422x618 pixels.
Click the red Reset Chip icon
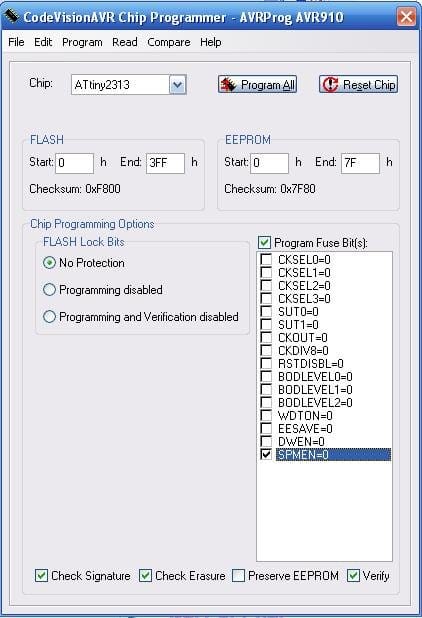click(x=330, y=84)
